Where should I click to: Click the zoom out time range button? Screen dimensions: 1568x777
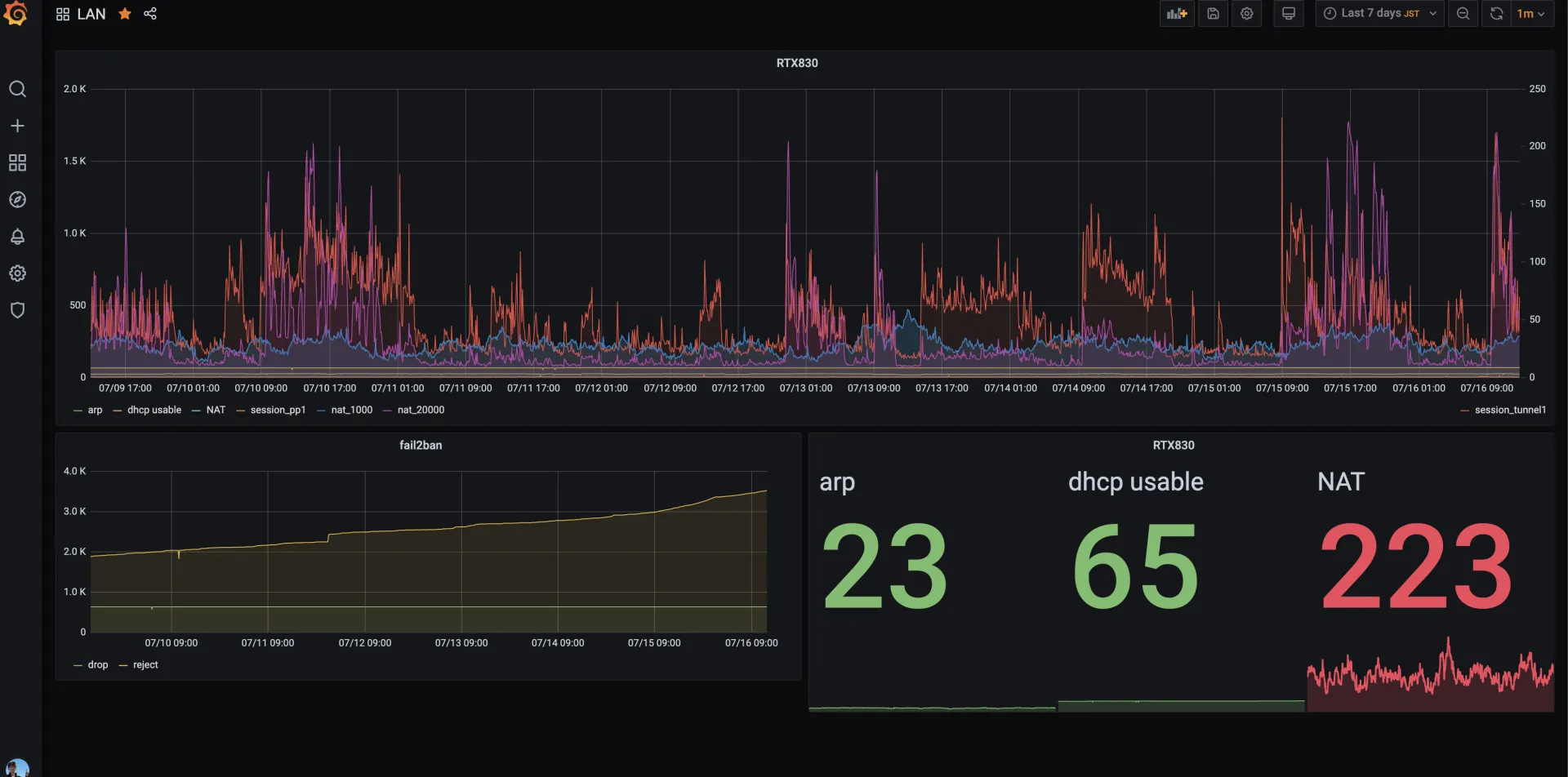(1463, 13)
